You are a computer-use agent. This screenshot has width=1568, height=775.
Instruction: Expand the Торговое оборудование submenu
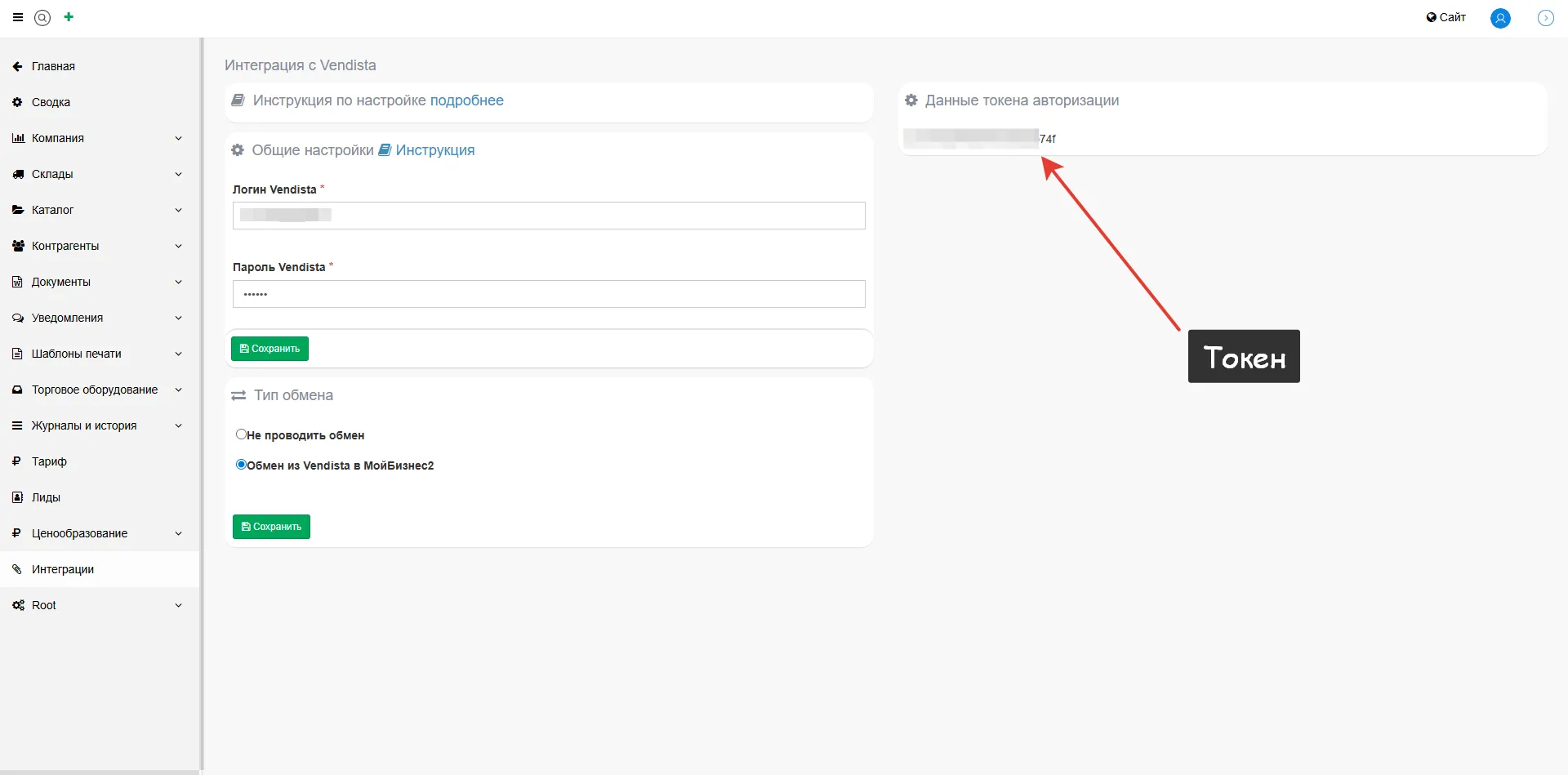coord(178,390)
